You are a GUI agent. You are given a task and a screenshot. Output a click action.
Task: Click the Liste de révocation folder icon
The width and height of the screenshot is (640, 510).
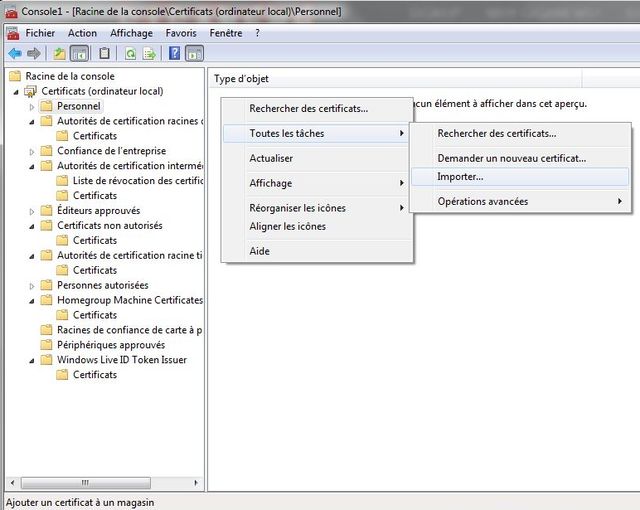[62, 181]
